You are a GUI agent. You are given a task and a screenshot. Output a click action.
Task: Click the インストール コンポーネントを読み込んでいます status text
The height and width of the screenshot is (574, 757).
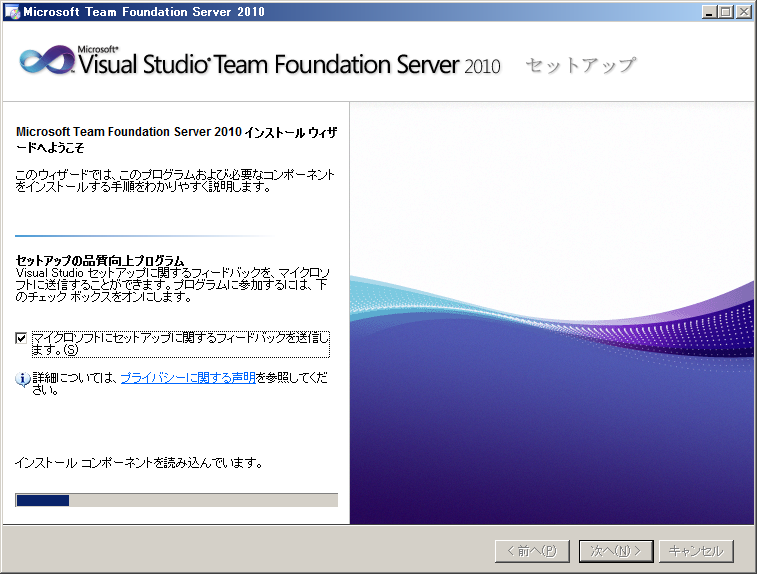(139, 463)
